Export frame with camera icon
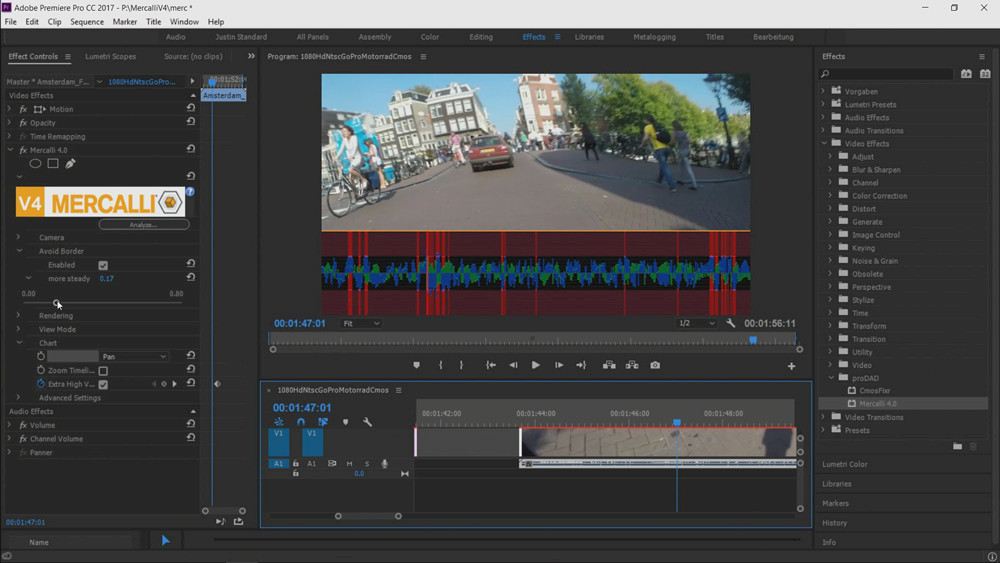1000x563 pixels. pos(655,365)
